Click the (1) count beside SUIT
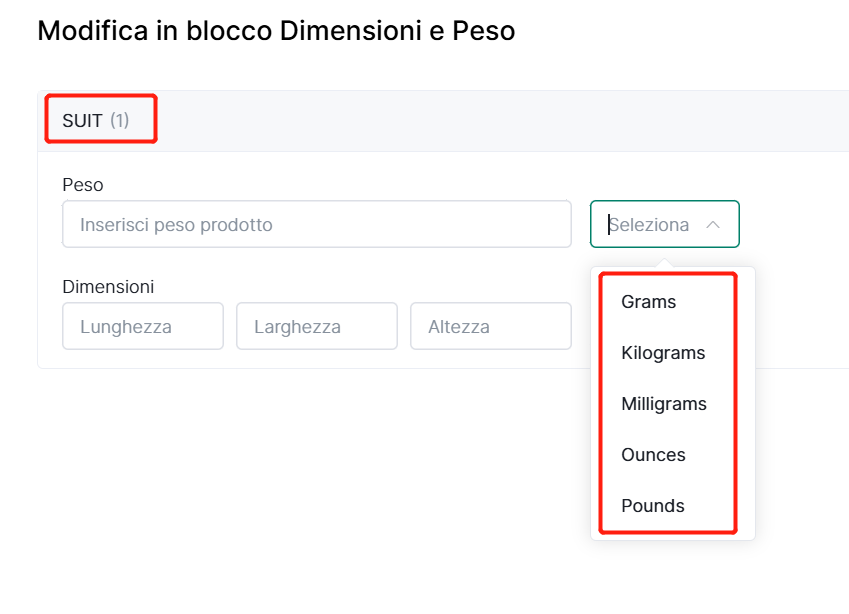The height and width of the screenshot is (614, 849). (120, 121)
